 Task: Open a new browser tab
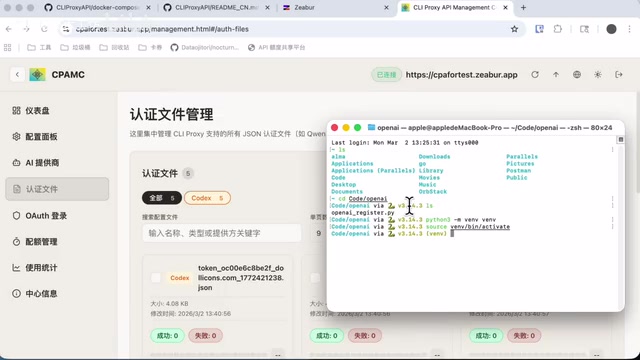523,8
